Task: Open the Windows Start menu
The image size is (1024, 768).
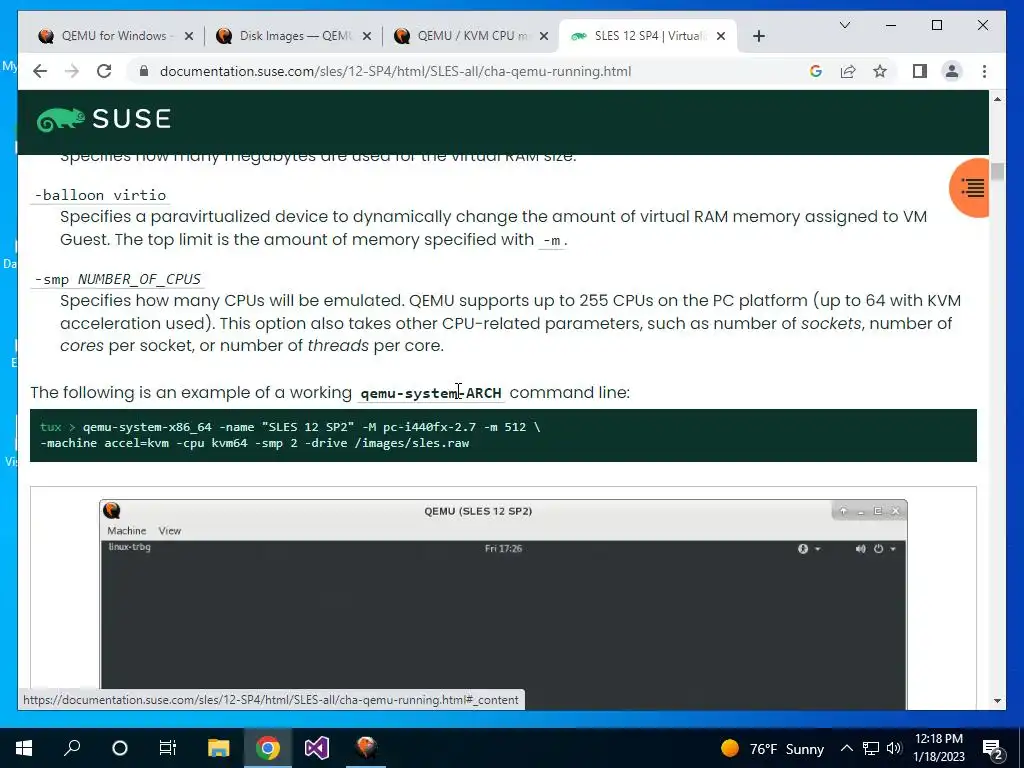Action: [24, 748]
